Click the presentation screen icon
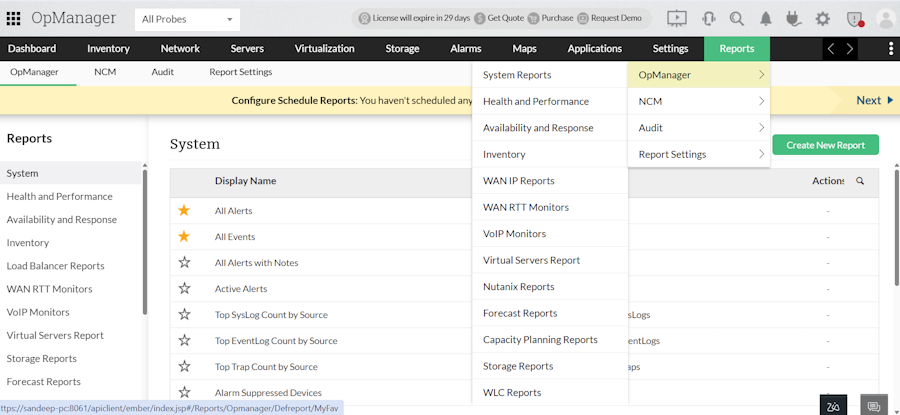This screenshot has height=415, width=900. pyautogui.click(x=677, y=18)
